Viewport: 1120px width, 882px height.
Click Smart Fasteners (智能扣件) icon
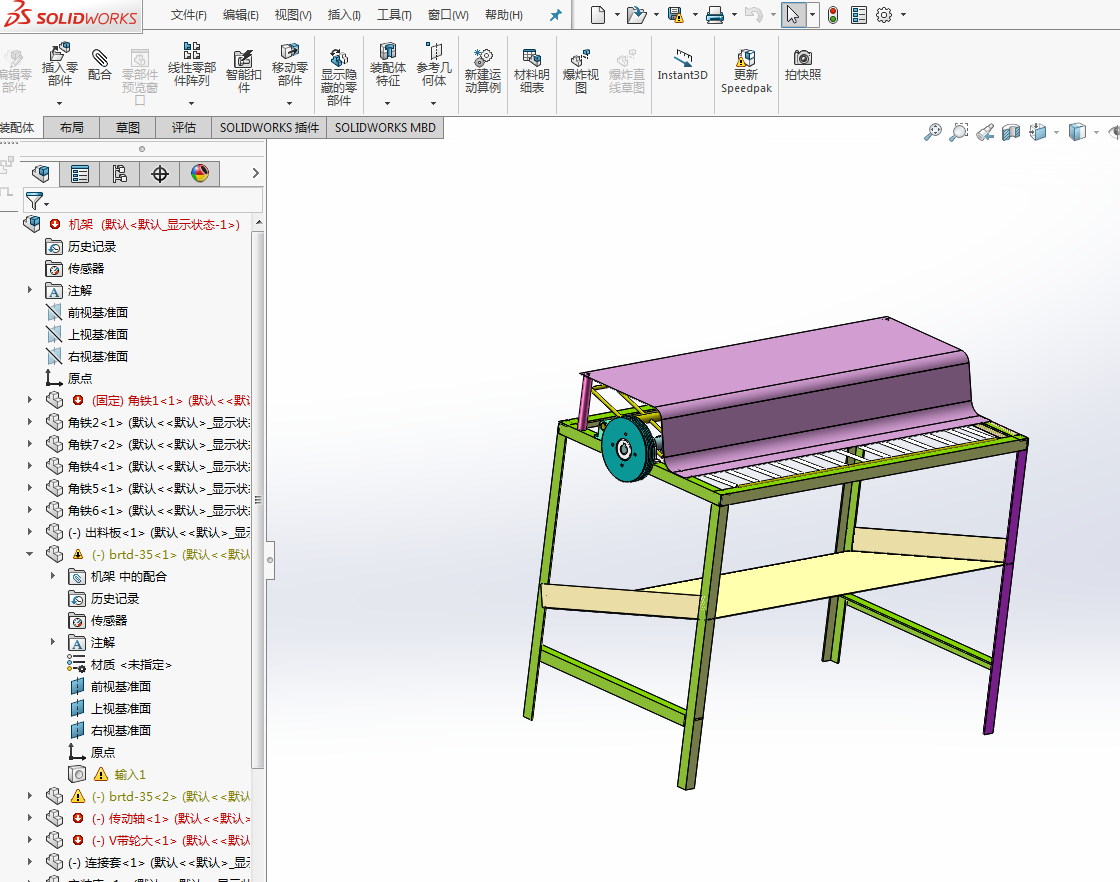point(244,71)
